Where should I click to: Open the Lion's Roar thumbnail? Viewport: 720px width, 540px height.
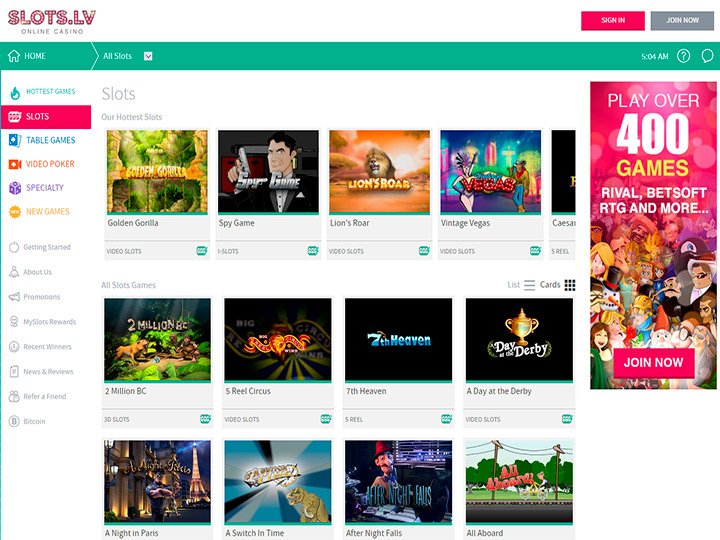[x=379, y=172]
